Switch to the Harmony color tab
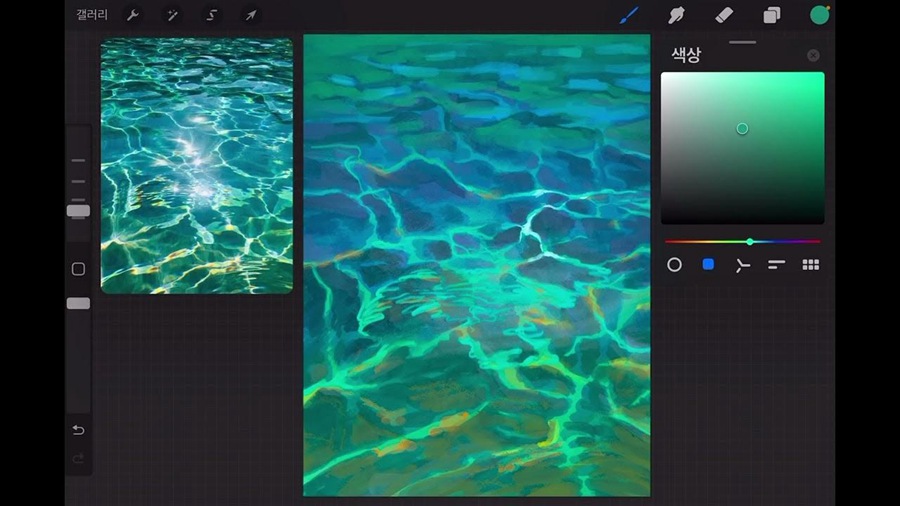 click(742, 265)
